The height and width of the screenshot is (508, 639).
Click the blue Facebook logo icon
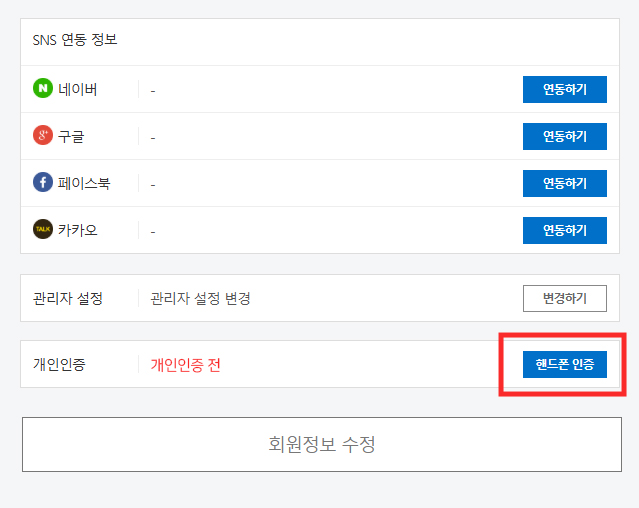[42, 183]
